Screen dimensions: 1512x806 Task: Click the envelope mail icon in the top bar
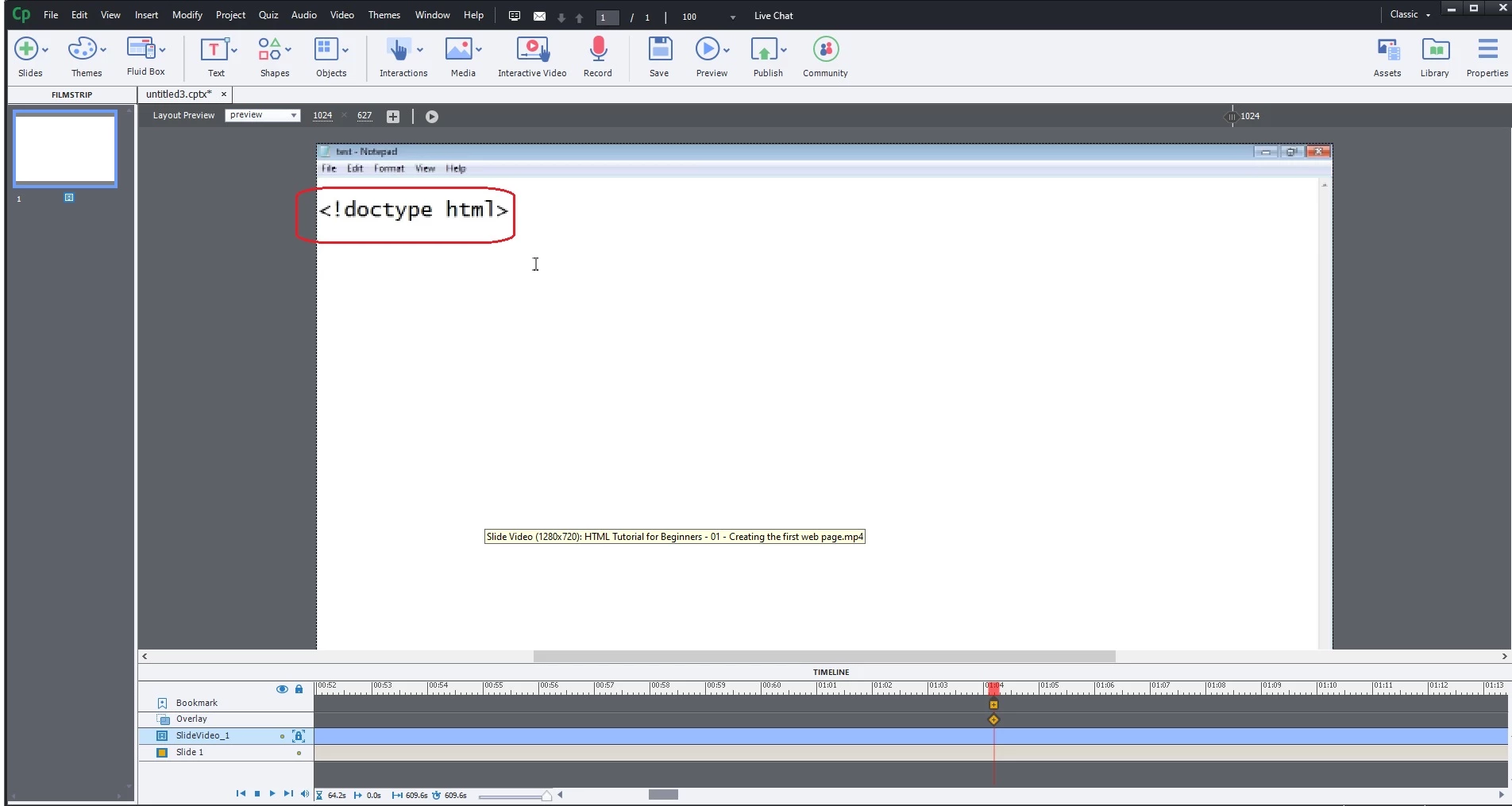539,16
